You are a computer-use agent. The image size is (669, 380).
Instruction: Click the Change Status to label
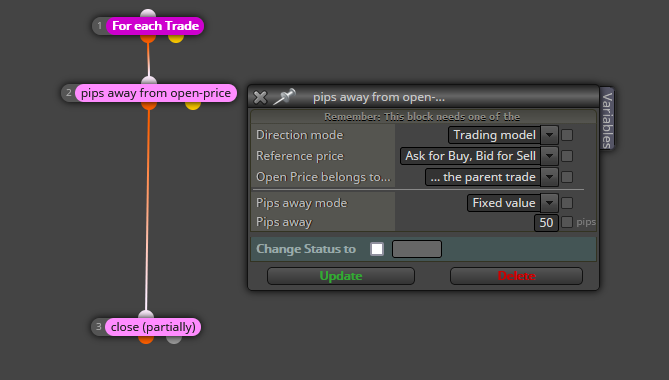[x=306, y=249]
